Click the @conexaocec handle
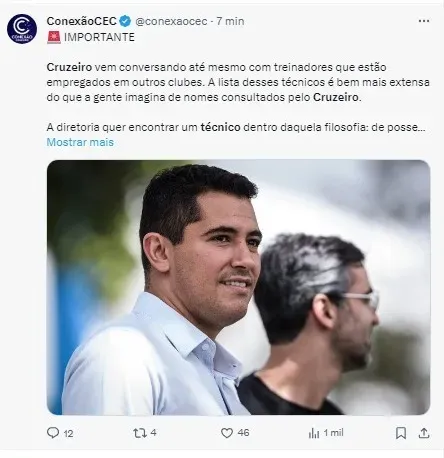Screen dimensions: 444x458 171,21
